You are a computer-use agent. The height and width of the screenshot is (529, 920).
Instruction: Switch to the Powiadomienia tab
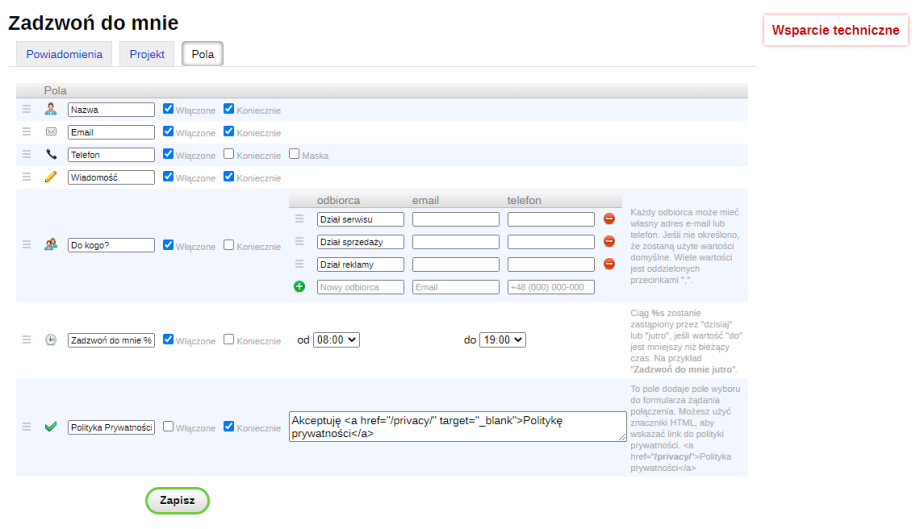click(x=64, y=54)
